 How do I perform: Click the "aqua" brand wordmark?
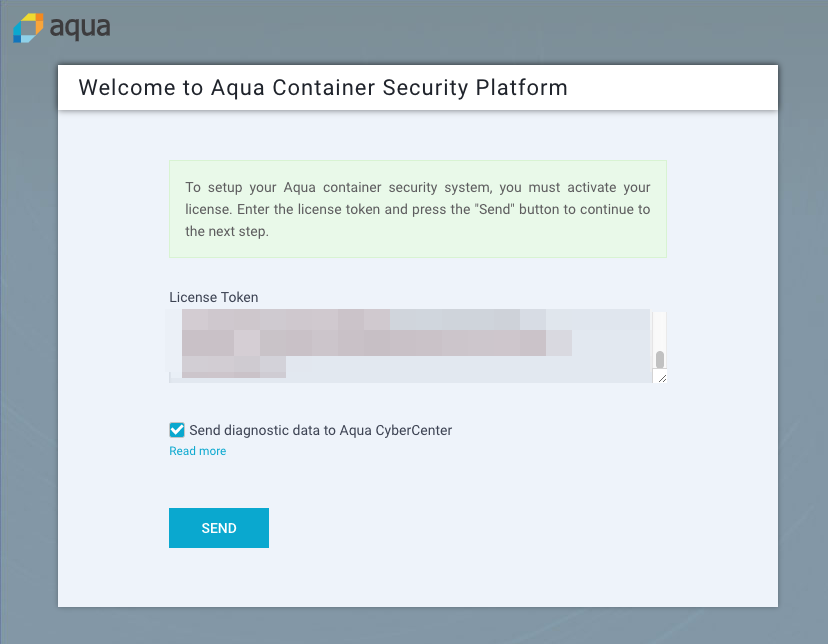77,29
